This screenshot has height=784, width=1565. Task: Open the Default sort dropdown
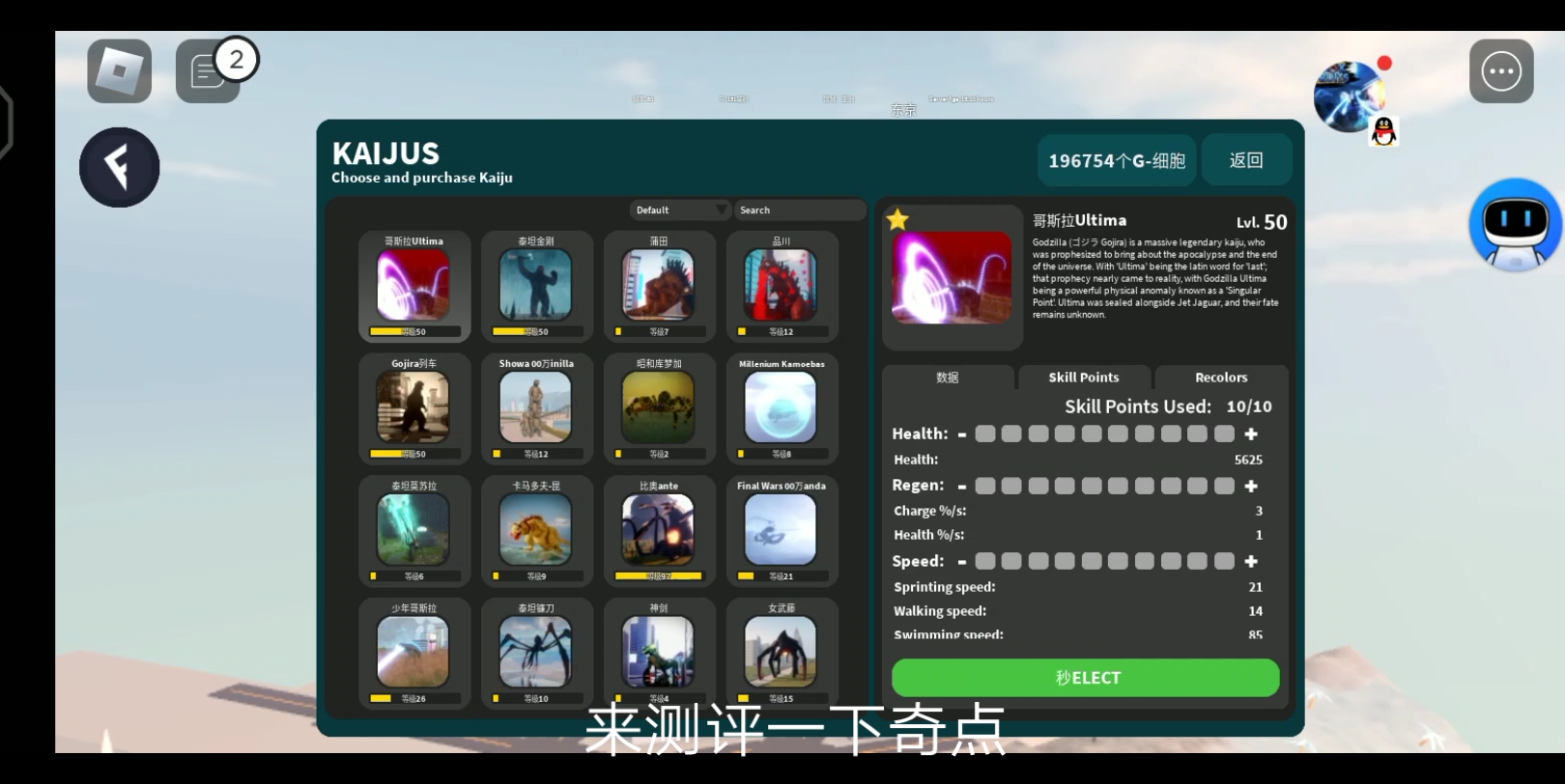[x=680, y=210]
